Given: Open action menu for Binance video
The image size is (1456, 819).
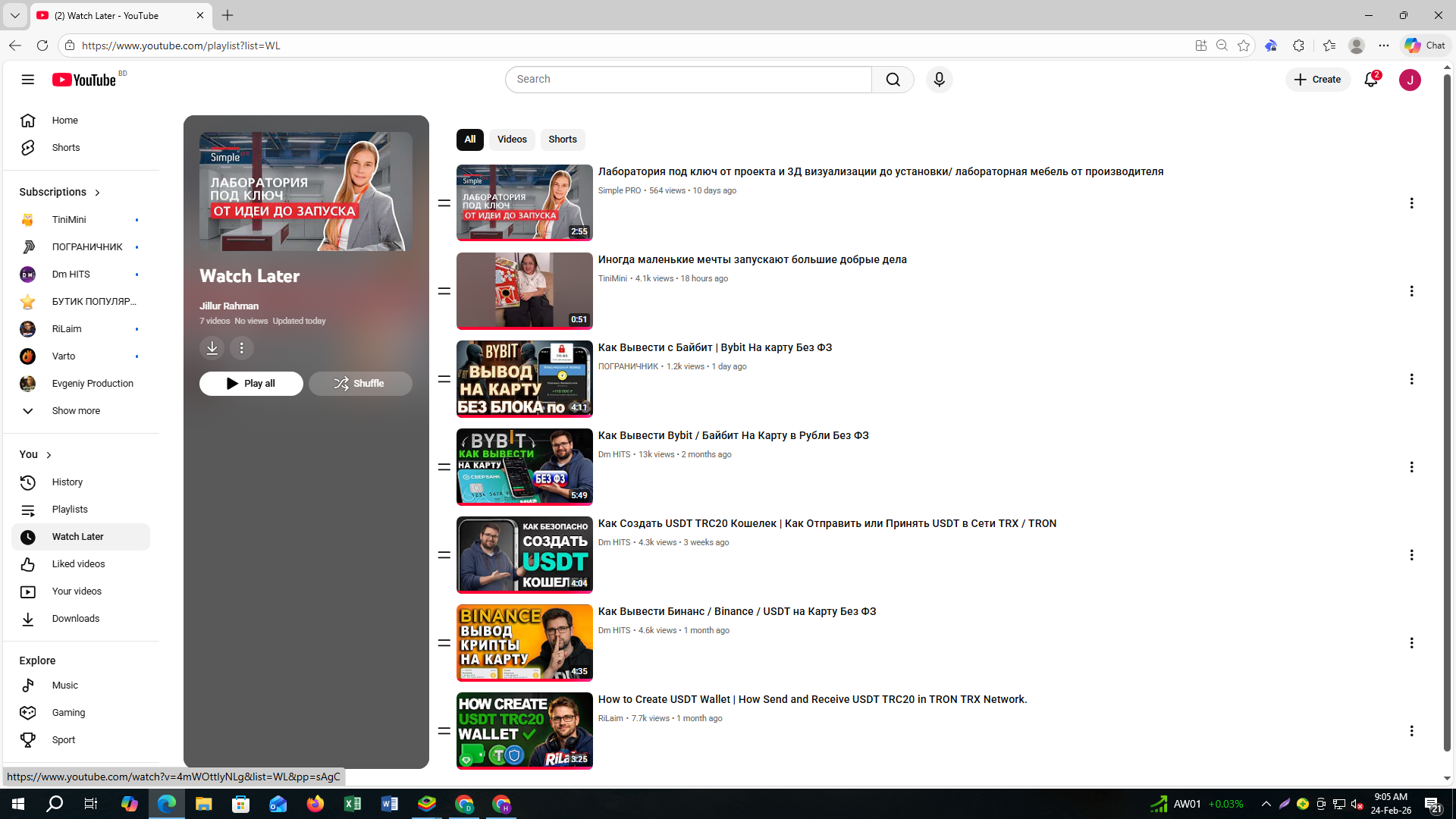Looking at the screenshot, I should tap(1411, 643).
